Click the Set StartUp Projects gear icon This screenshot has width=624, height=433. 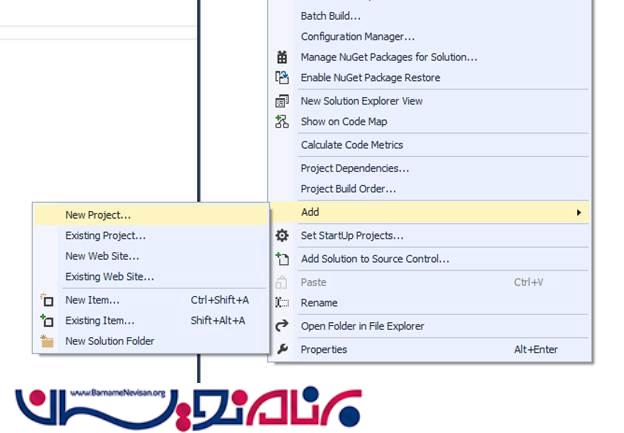282,236
